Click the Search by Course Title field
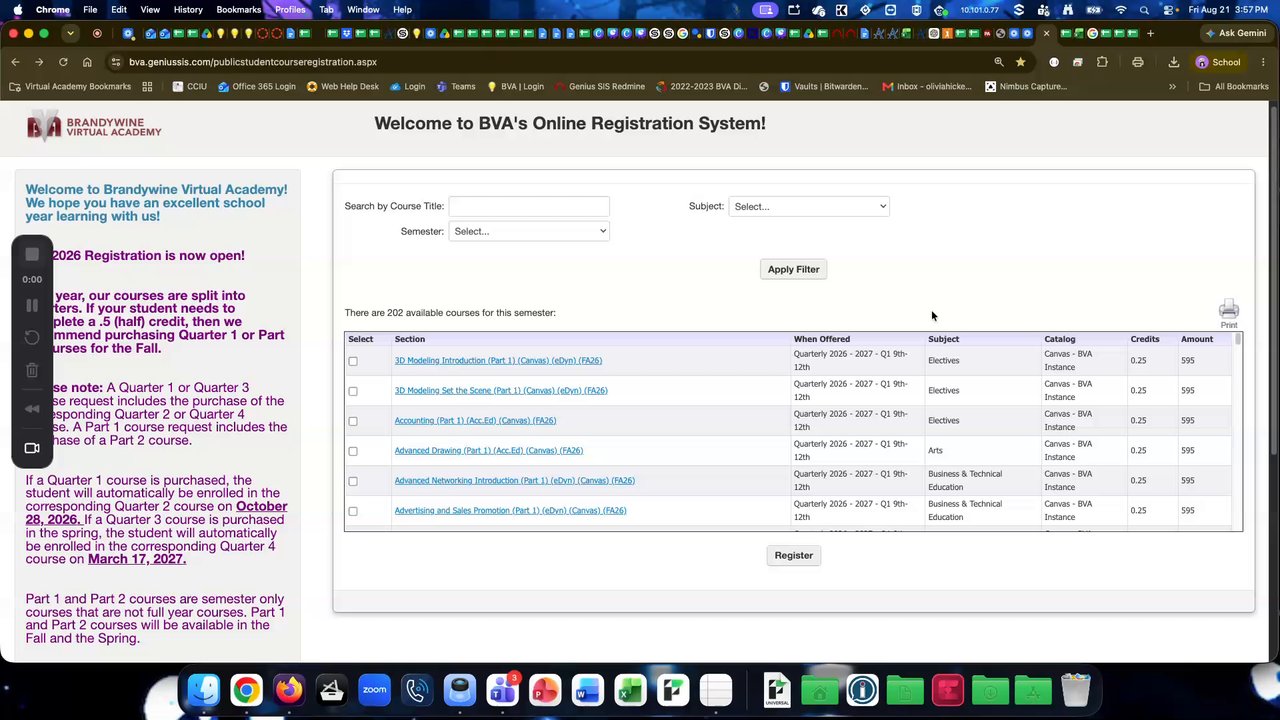 tap(528, 206)
